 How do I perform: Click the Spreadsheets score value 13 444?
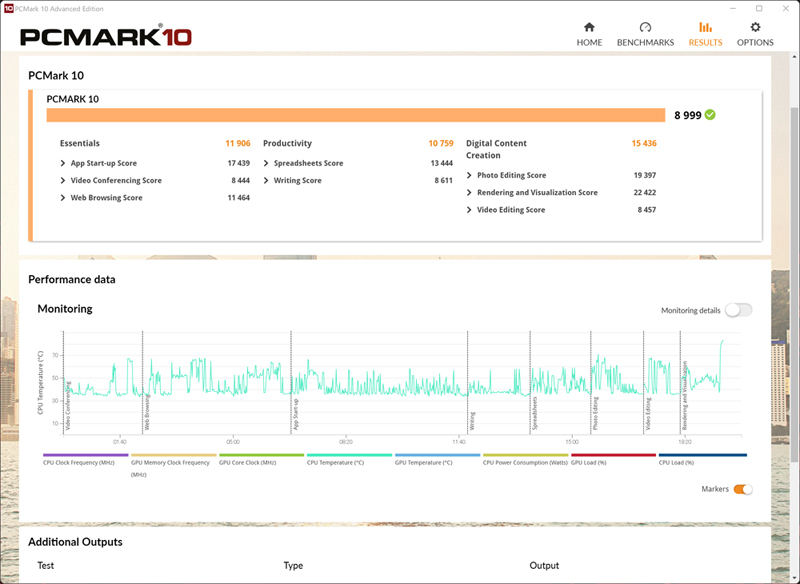pos(441,163)
